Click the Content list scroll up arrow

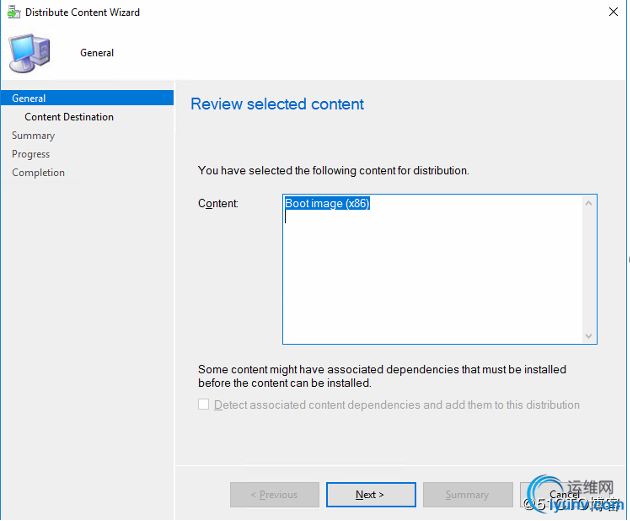[589, 204]
